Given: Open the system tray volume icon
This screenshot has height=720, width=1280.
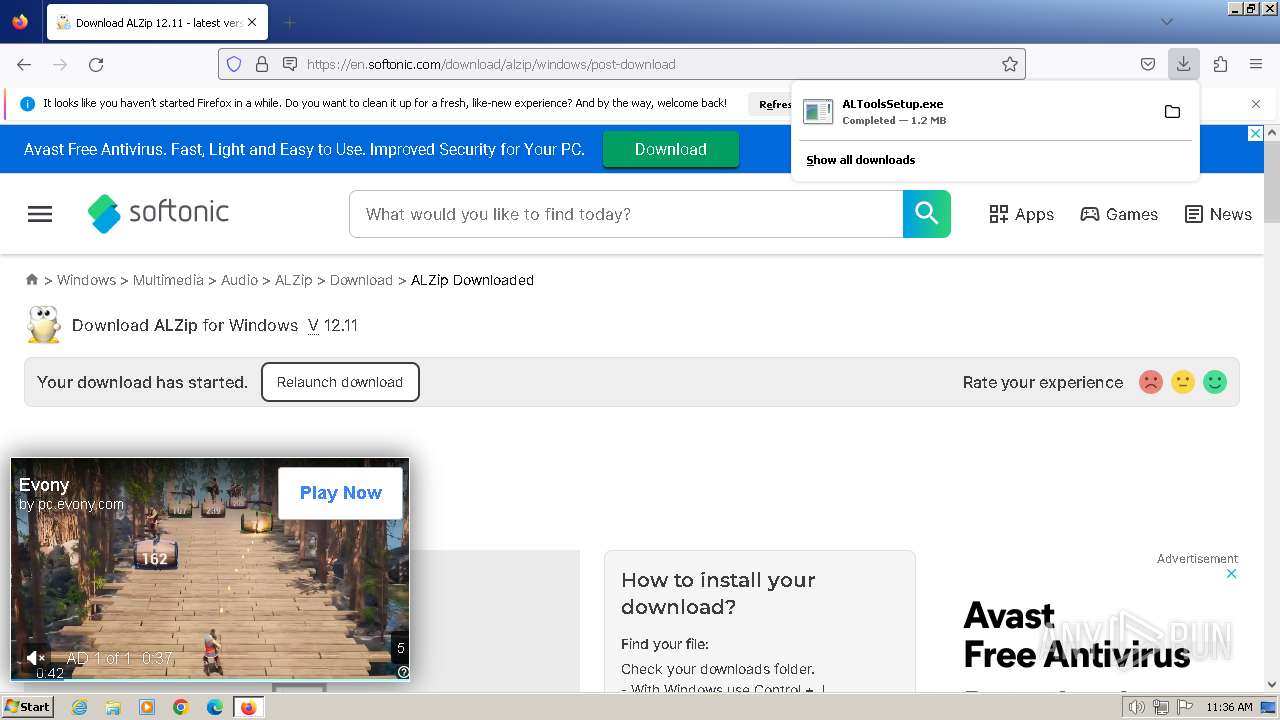Looking at the screenshot, I should (x=1136, y=707).
